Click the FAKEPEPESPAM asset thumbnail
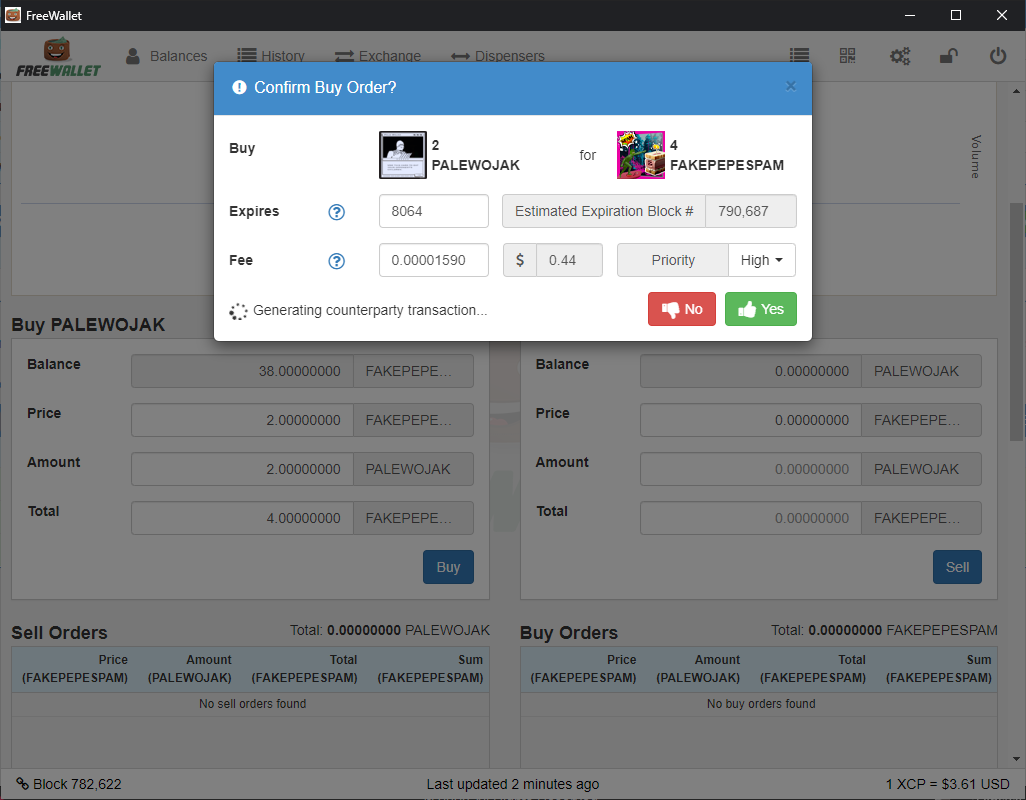Viewport: 1026px width, 800px height. (641, 155)
